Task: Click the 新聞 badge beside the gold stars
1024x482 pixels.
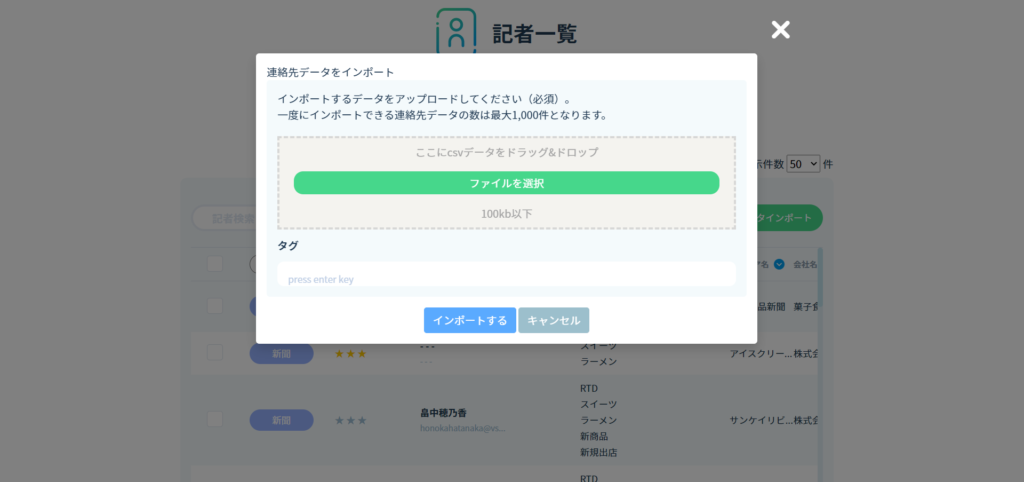Action: coord(281,354)
